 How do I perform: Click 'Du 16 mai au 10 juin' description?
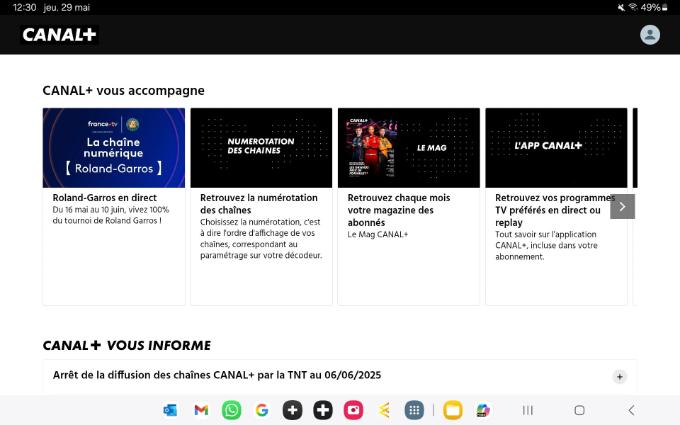[111, 215]
